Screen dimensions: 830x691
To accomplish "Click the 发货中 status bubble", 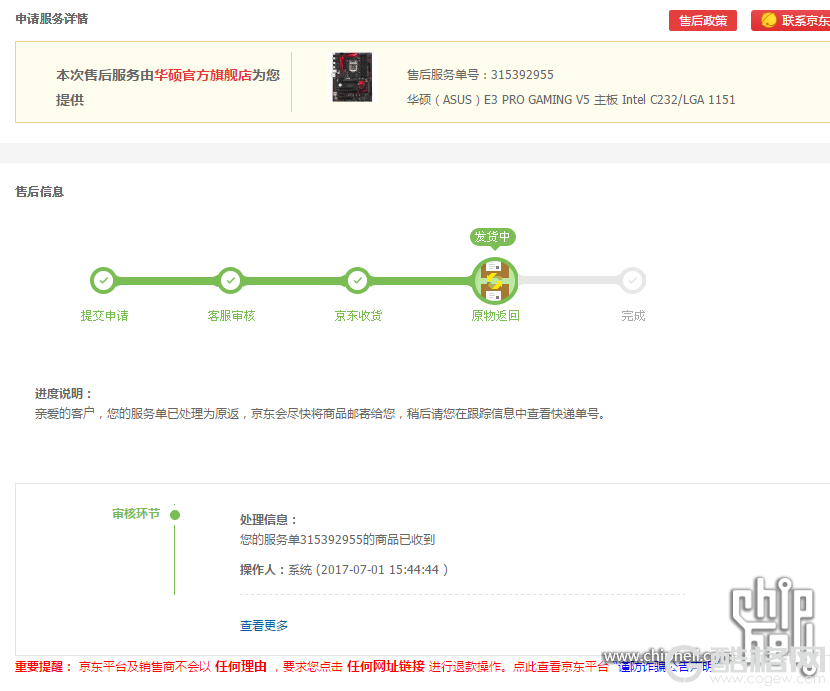I will pyautogui.click(x=493, y=237).
